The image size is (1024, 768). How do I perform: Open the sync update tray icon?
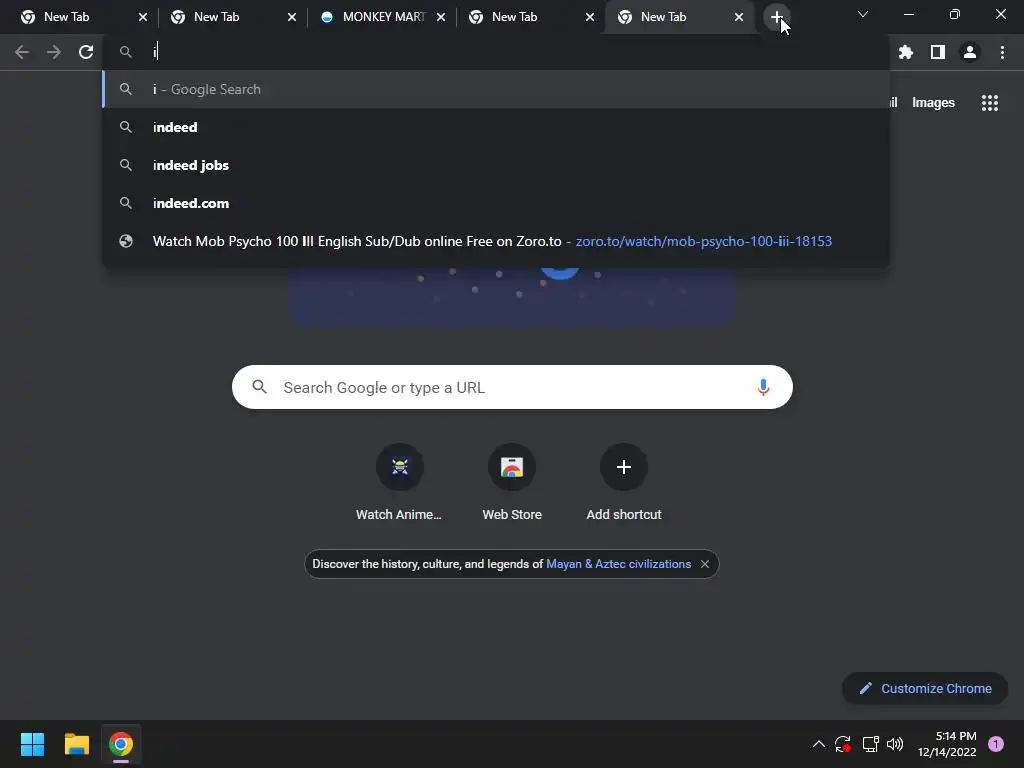843,744
